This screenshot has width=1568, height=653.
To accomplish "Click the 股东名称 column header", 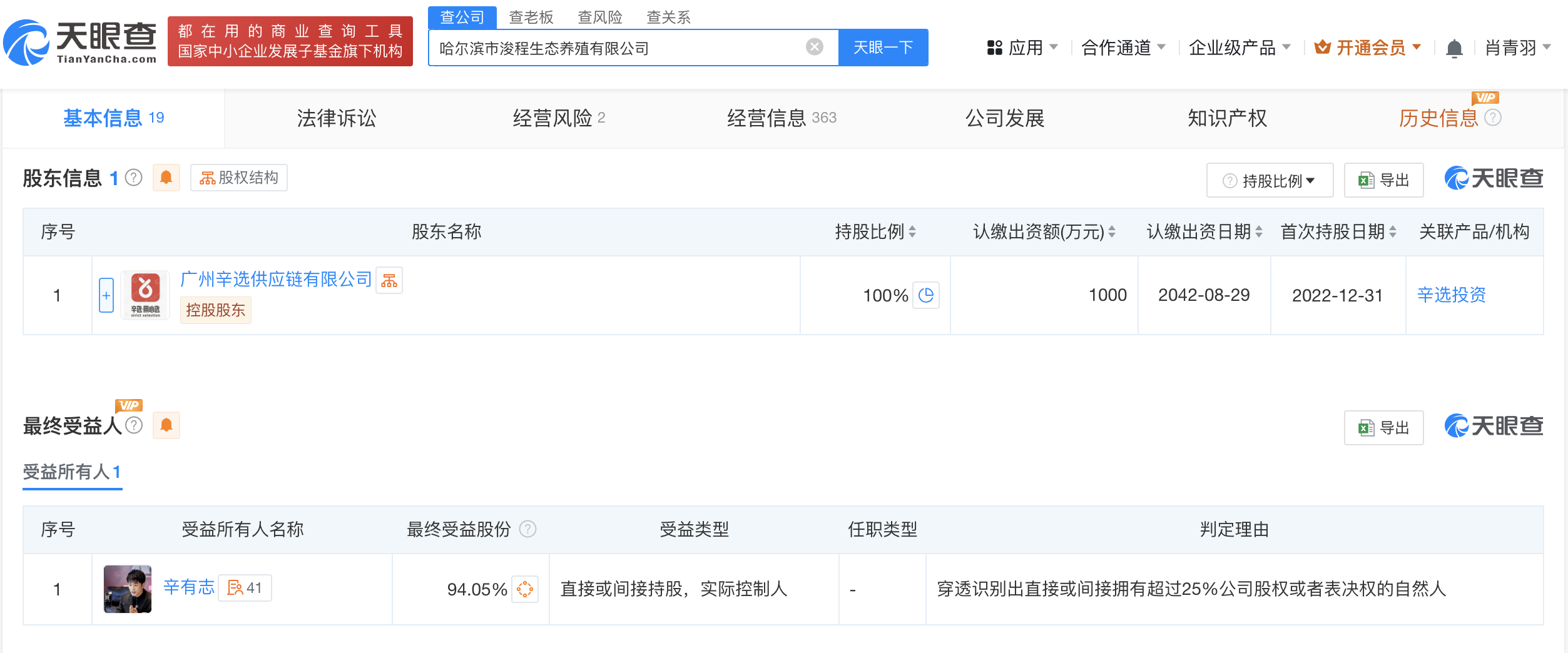I will (446, 232).
